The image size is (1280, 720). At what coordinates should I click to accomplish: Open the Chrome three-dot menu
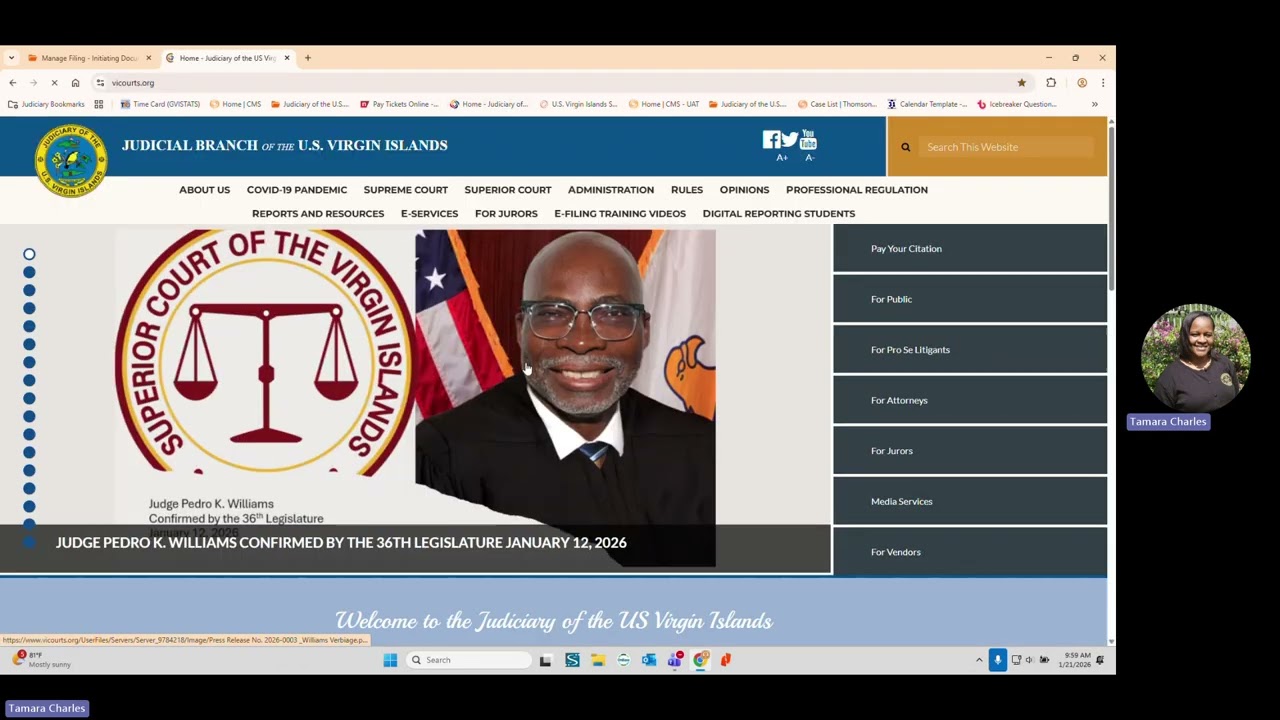point(1102,83)
